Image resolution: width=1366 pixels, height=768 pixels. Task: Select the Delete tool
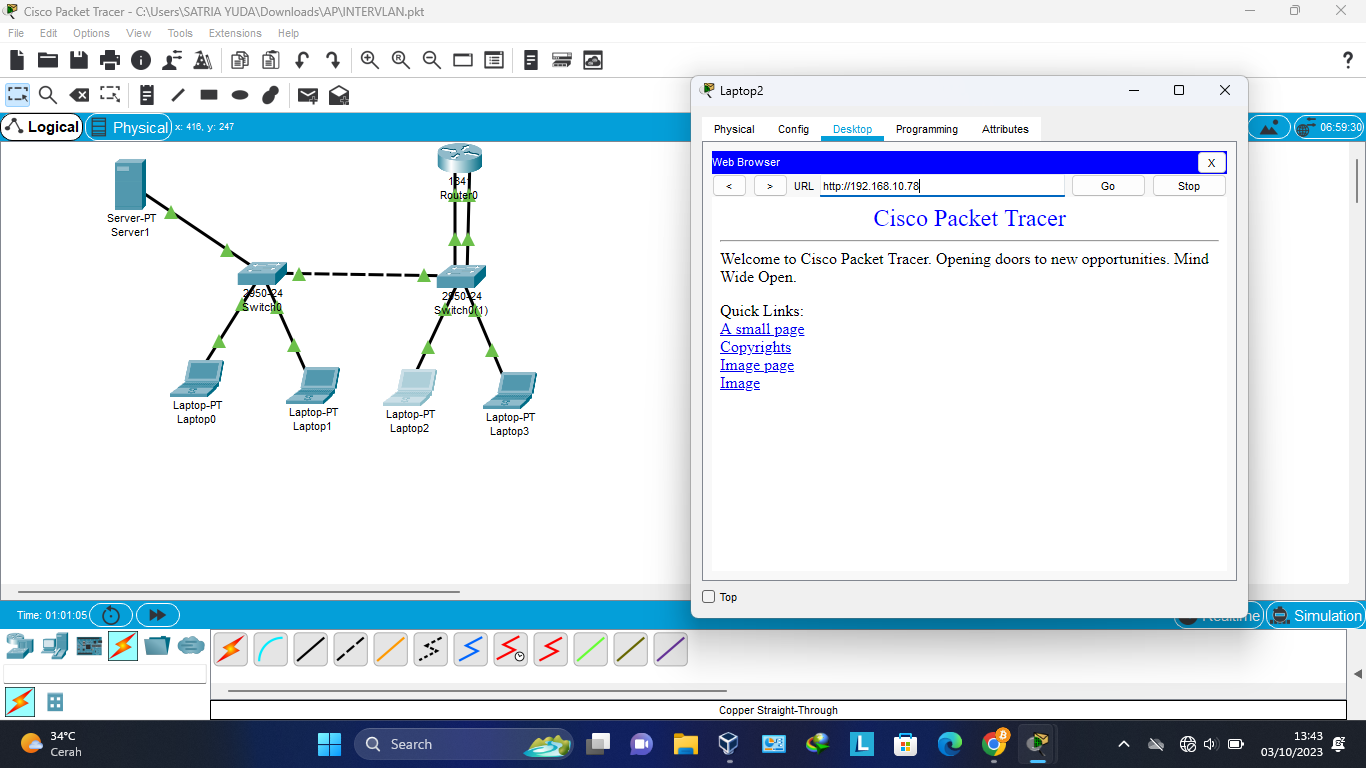point(79,95)
